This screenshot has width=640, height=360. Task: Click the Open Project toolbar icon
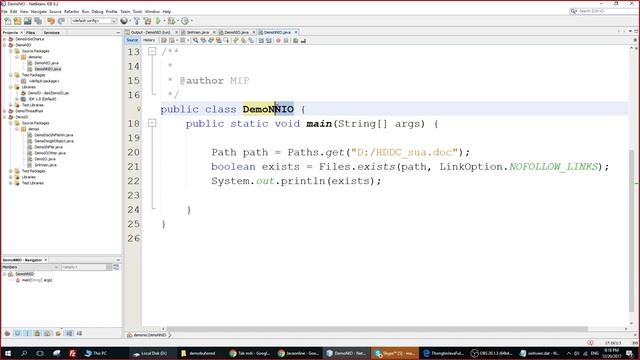click(27, 21)
